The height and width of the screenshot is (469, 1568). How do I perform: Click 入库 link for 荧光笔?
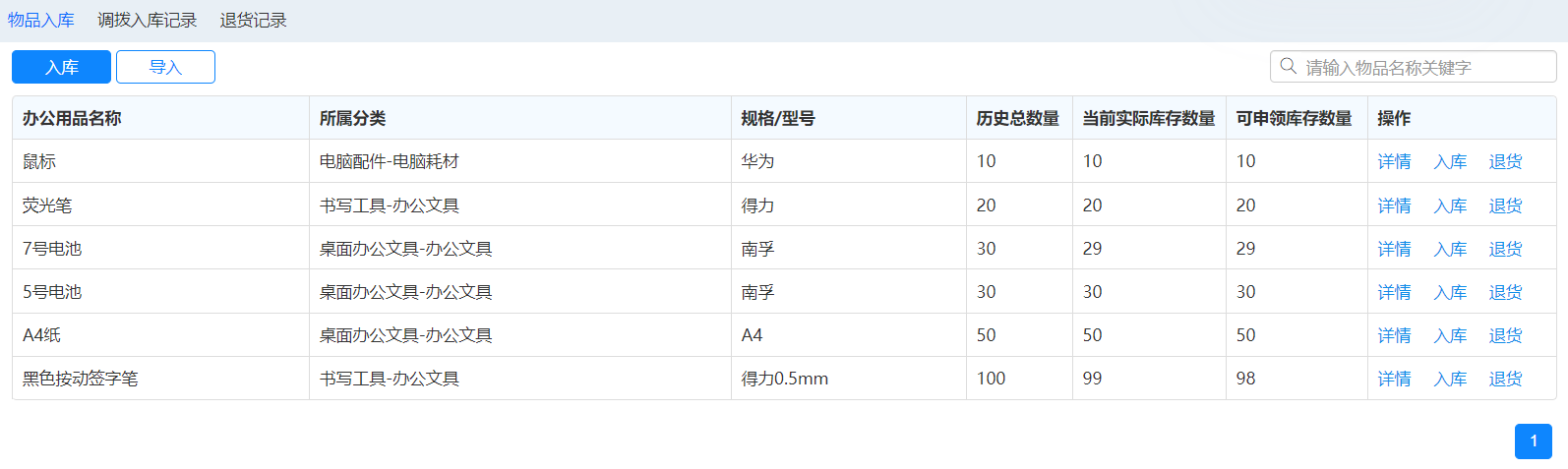(x=1450, y=205)
